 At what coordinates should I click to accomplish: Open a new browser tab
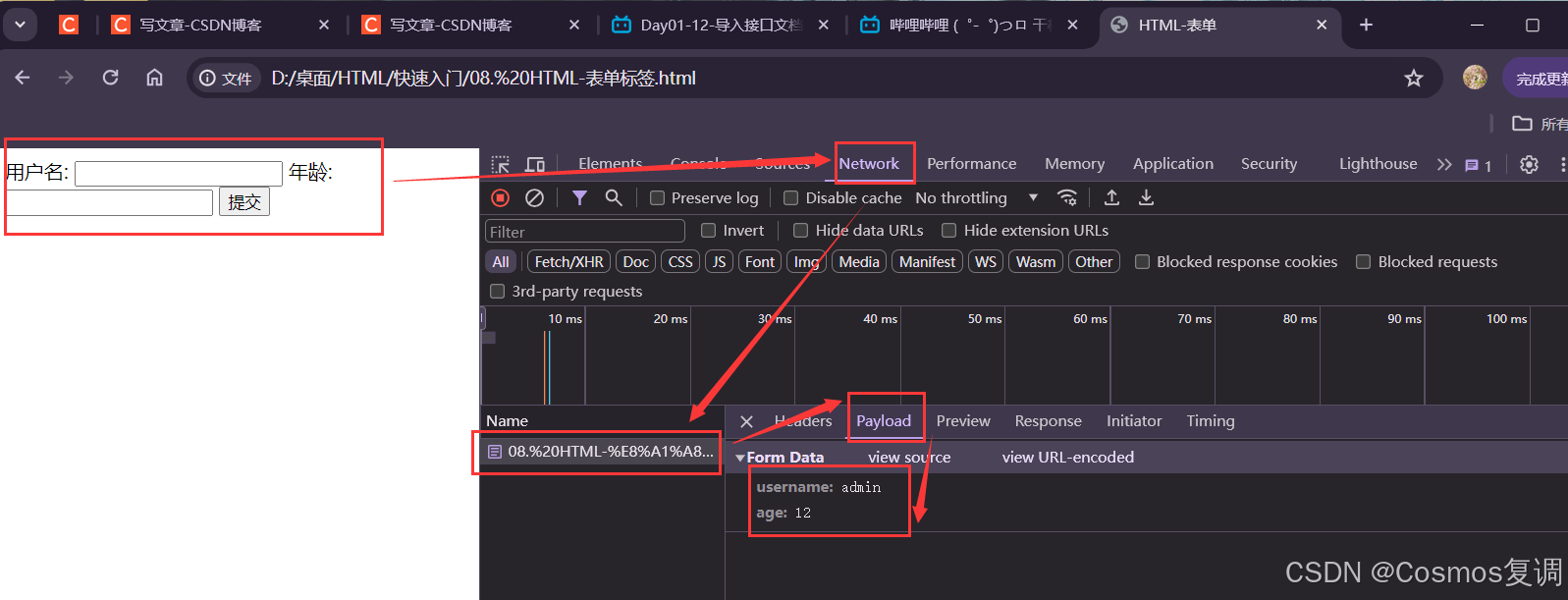[x=1366, y=25]
